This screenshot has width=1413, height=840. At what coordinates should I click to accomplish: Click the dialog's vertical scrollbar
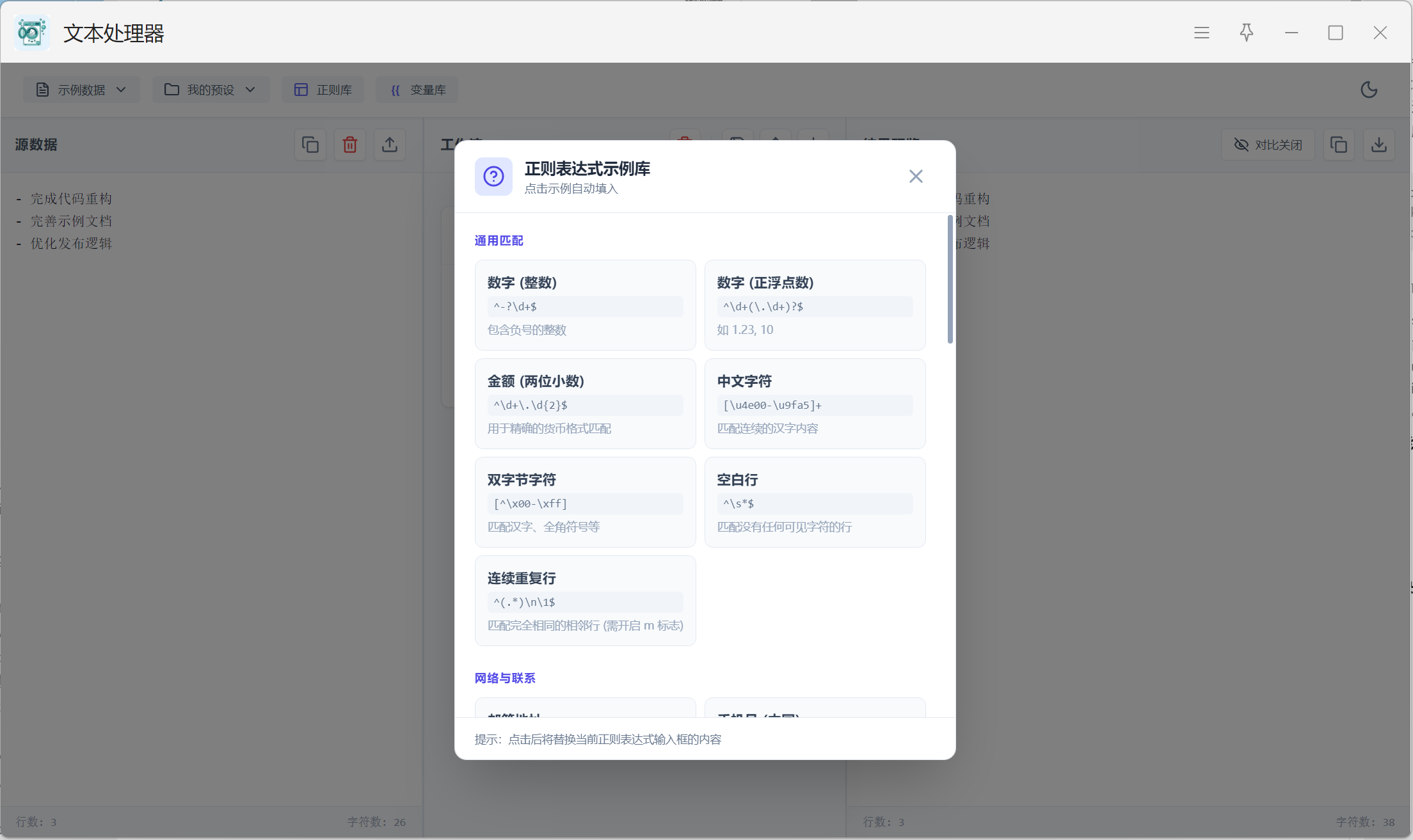[950, 280]
